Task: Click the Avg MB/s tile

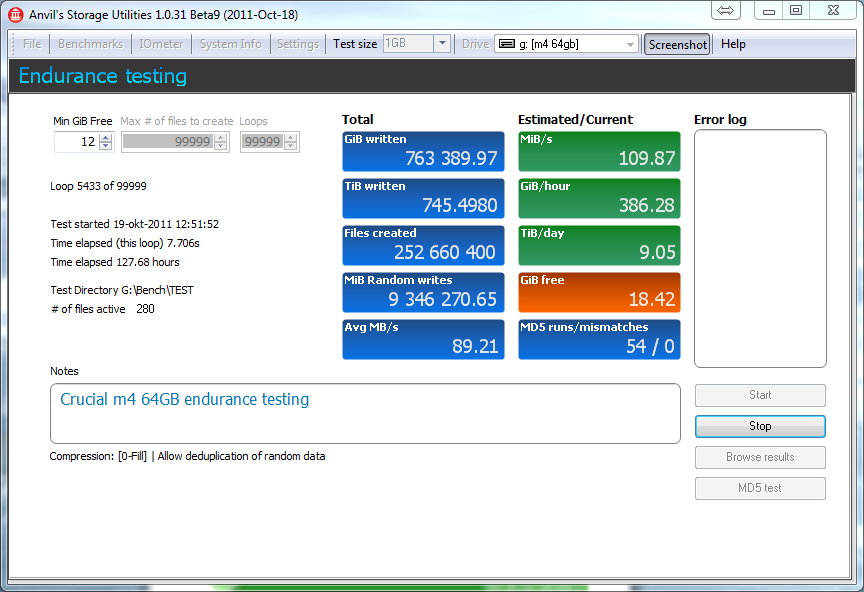Action: pyautogui.click(x=423, y=340)
